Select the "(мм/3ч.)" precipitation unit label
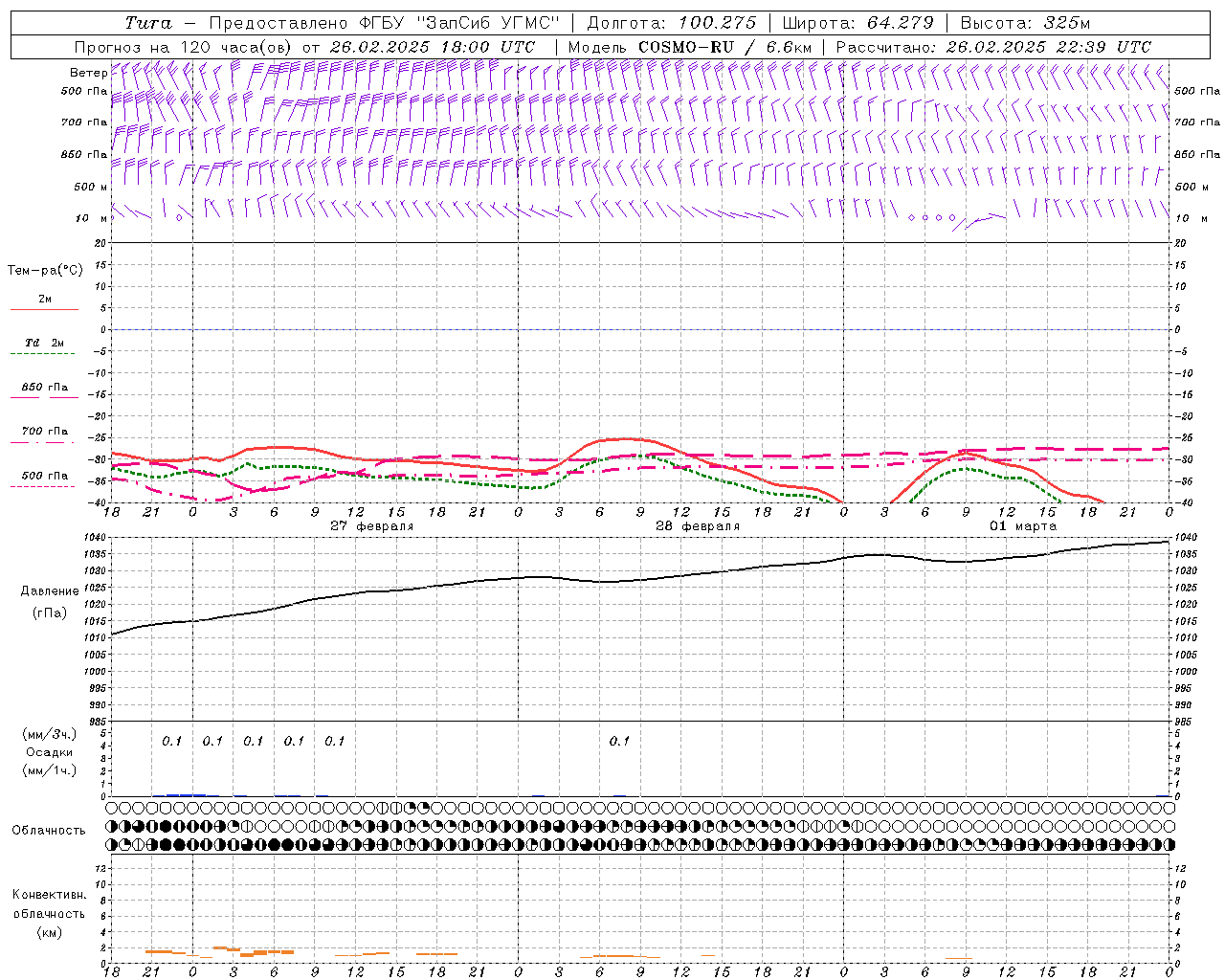The height and width of the screenshot is (980, 1225). click(50, 734)
